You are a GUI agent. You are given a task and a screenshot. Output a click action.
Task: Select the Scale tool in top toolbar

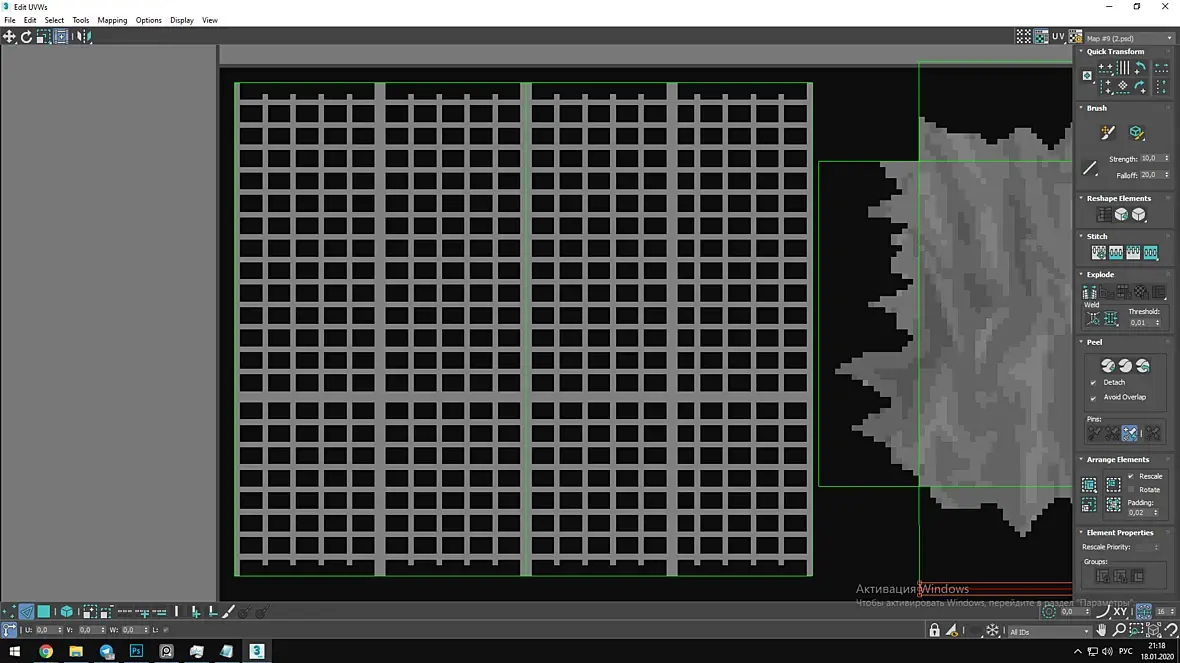(44, 36)
